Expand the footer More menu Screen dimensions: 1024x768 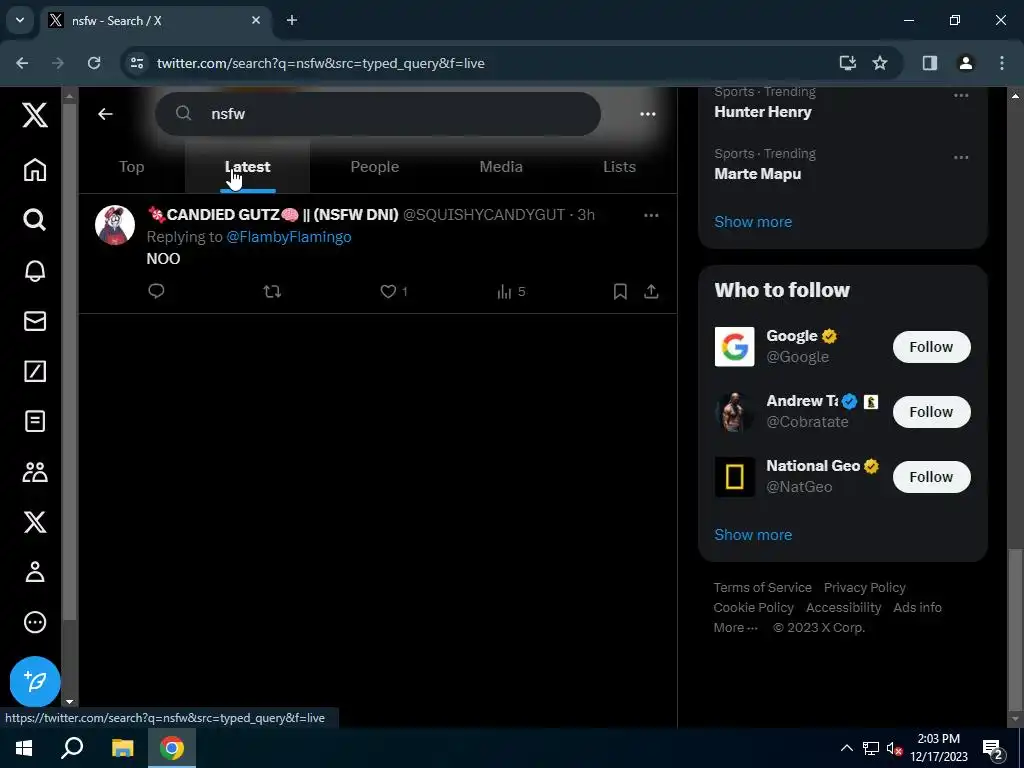click(735, 628)
